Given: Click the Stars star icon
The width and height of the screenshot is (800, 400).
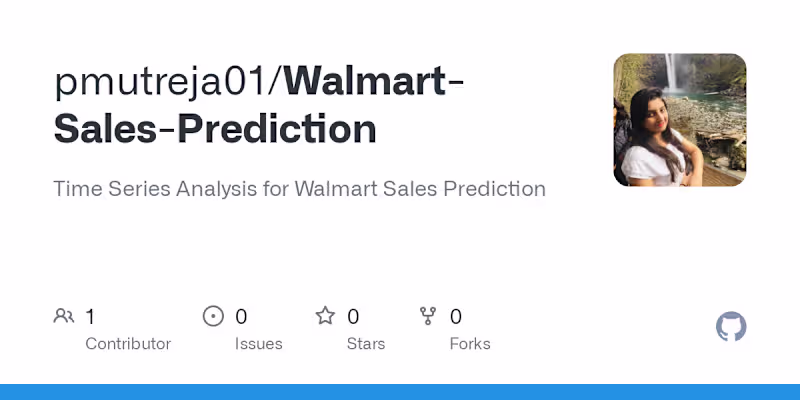Looking at the screenshot, I should (x=325, y=317).
